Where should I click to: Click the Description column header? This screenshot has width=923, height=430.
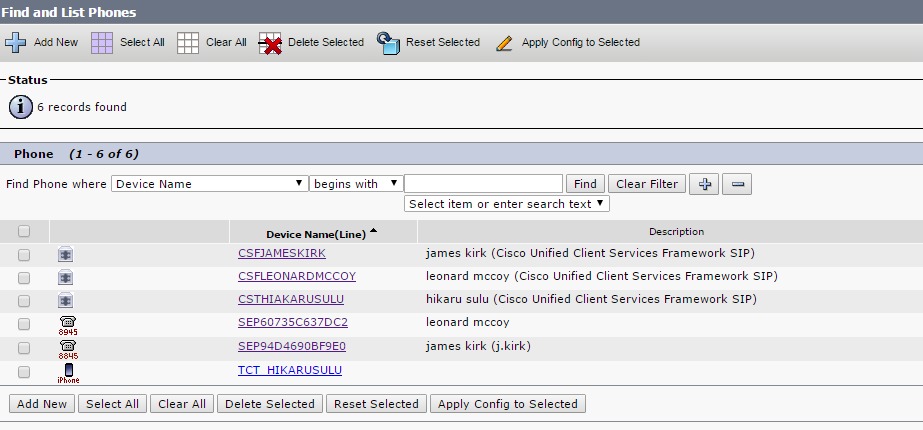676,231
